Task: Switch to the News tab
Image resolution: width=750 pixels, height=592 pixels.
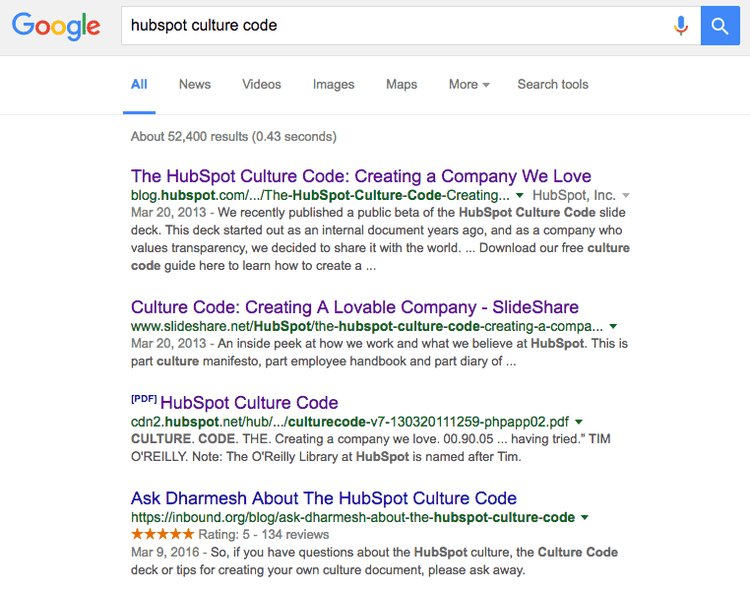Action: (x=195, y=85)
